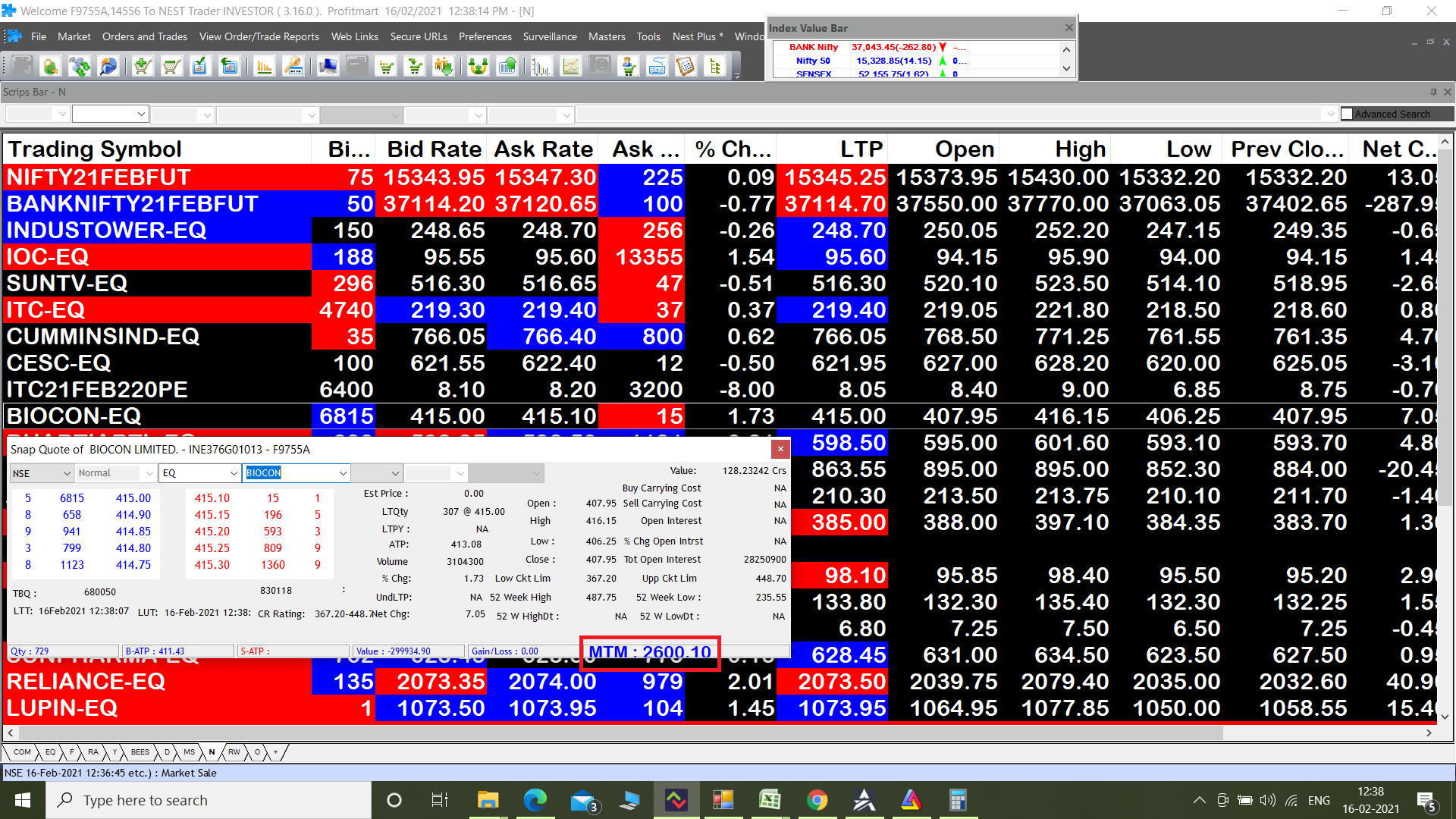Sort by the Trading Symbol column header

(157, 149)
